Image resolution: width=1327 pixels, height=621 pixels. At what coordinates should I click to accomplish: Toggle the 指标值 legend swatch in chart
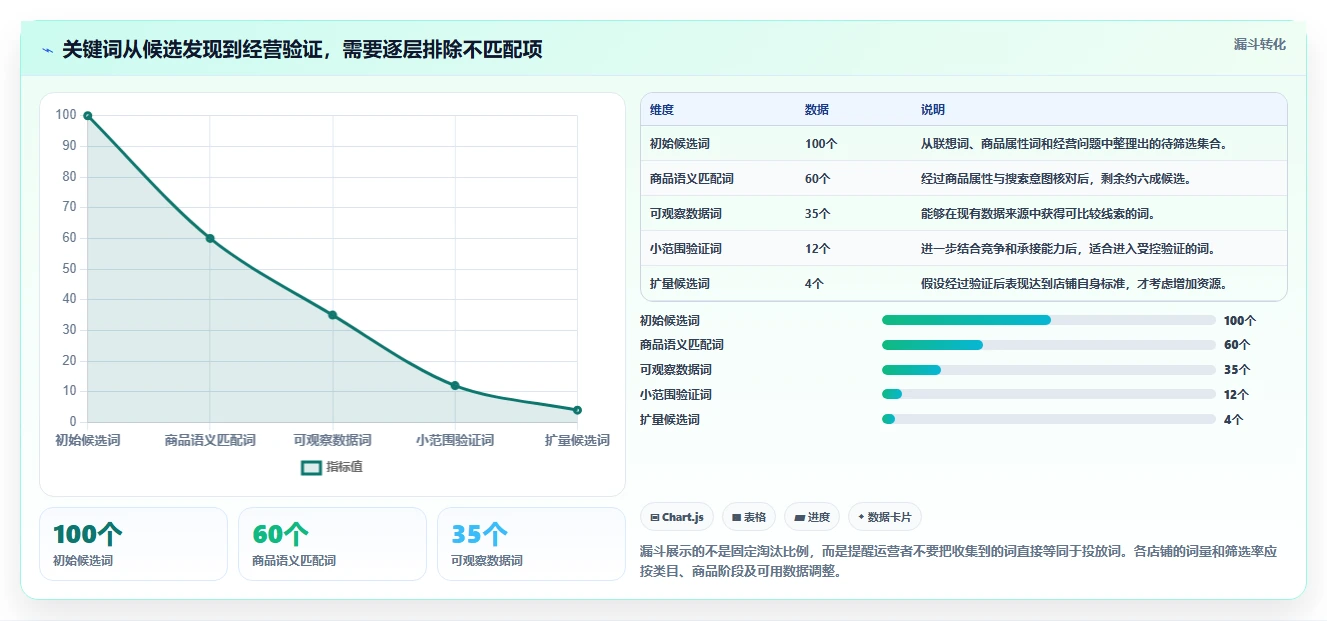(x=311, y=467)
